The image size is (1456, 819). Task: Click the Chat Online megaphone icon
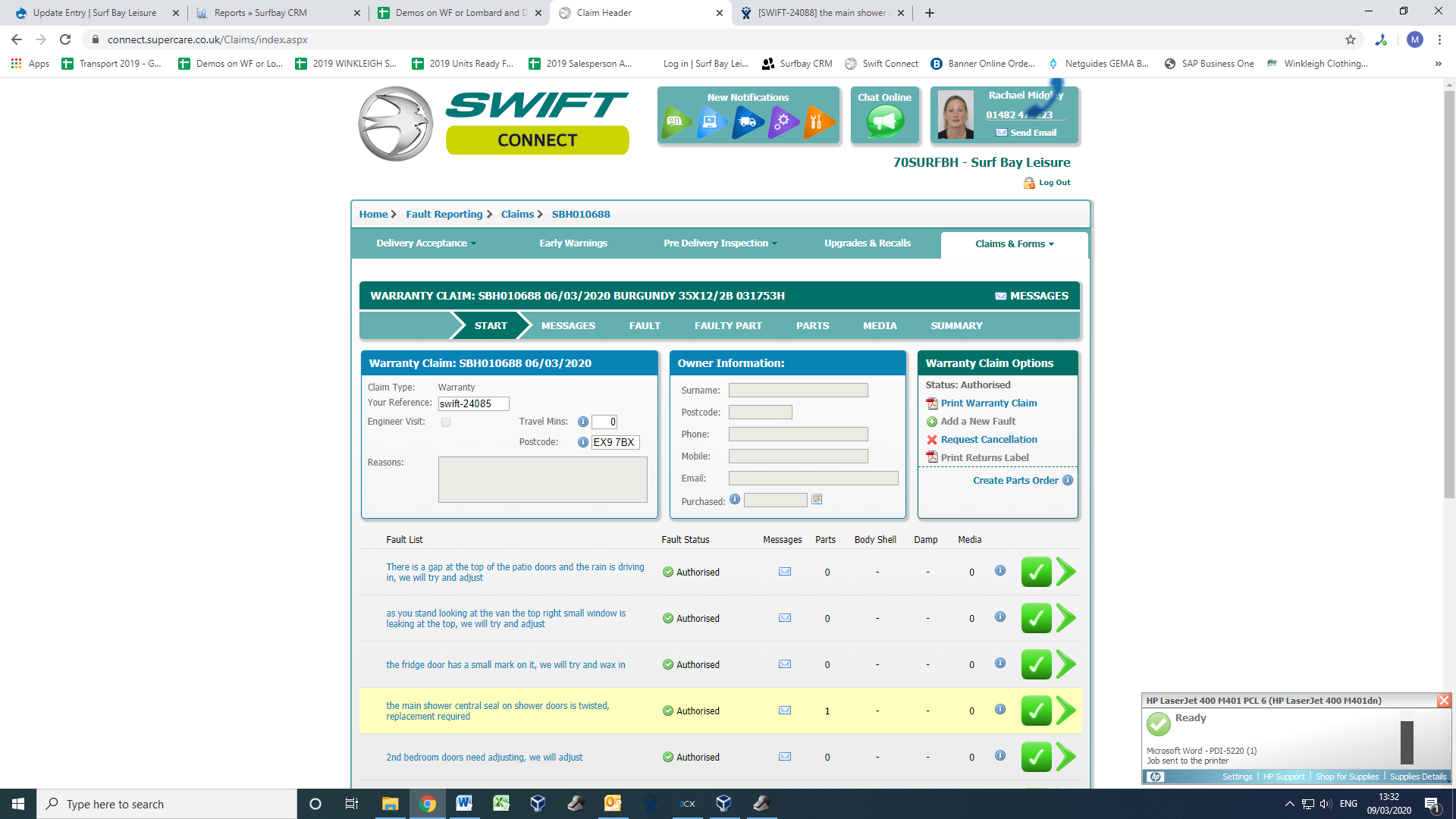point(884,121)
